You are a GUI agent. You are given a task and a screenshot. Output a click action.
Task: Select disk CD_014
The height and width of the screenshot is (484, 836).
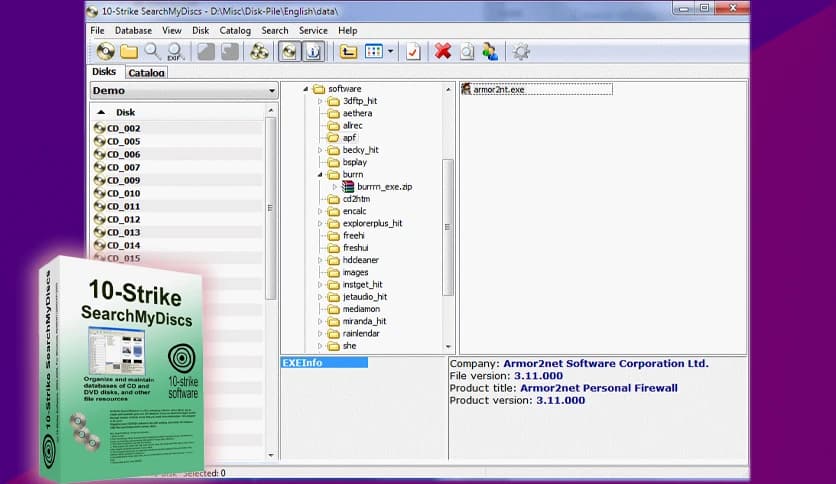[123, 245]
